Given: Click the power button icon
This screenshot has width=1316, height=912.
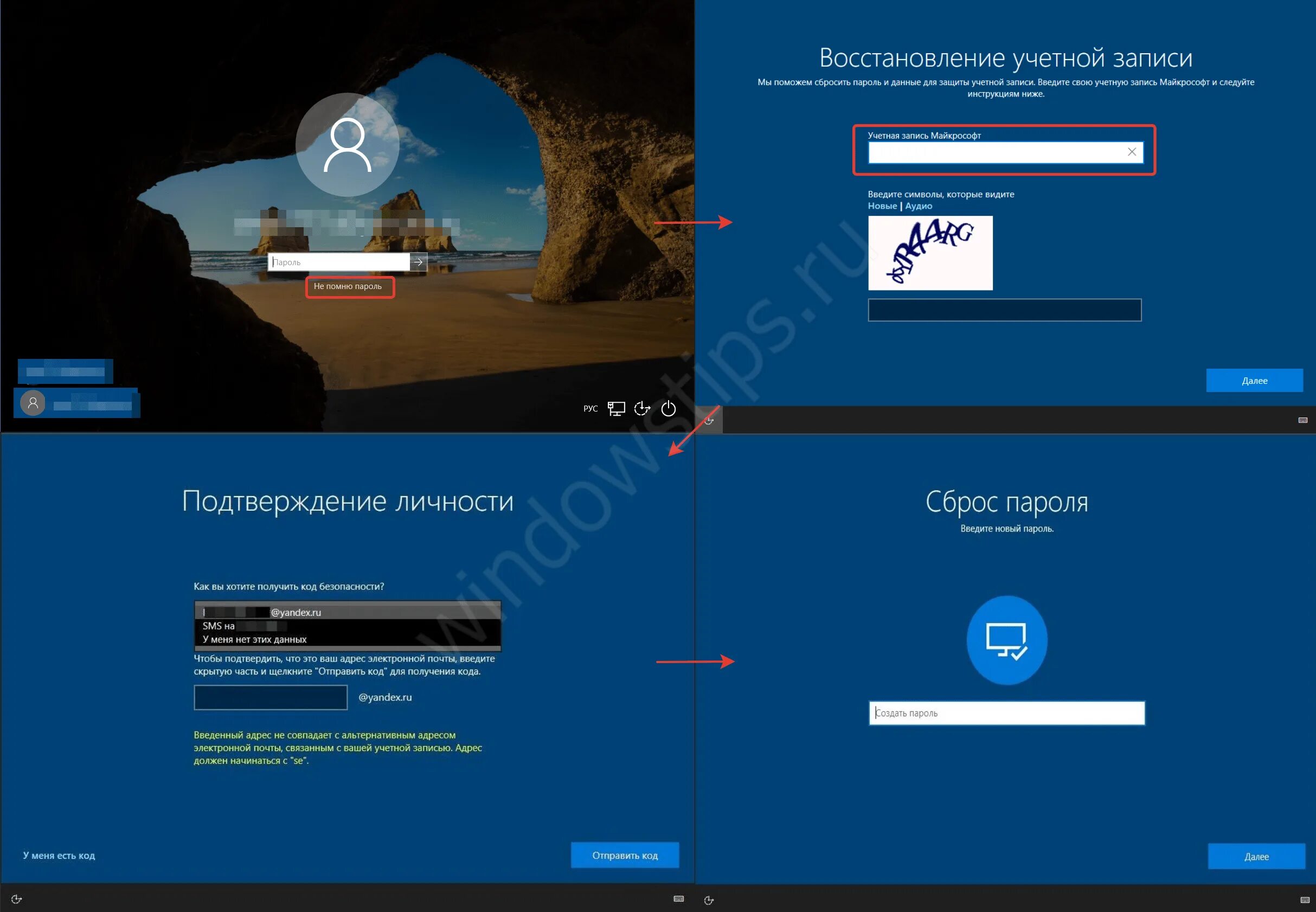Looking at the screenshot, I should coord(668,409).
